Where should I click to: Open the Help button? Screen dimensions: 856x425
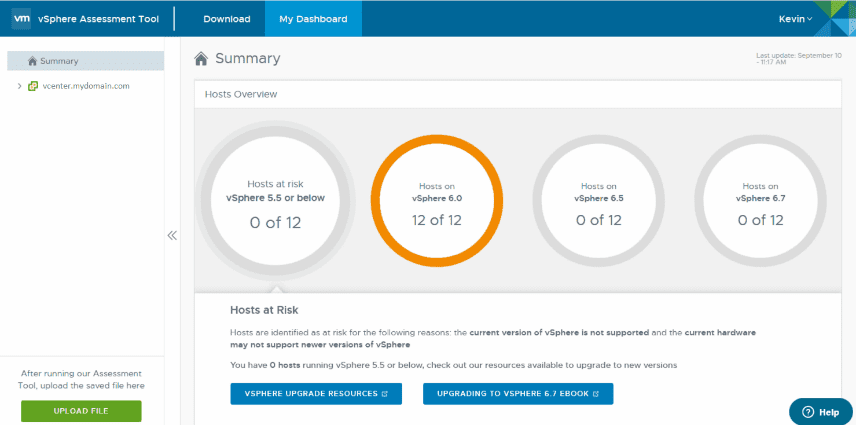point(820,411)
